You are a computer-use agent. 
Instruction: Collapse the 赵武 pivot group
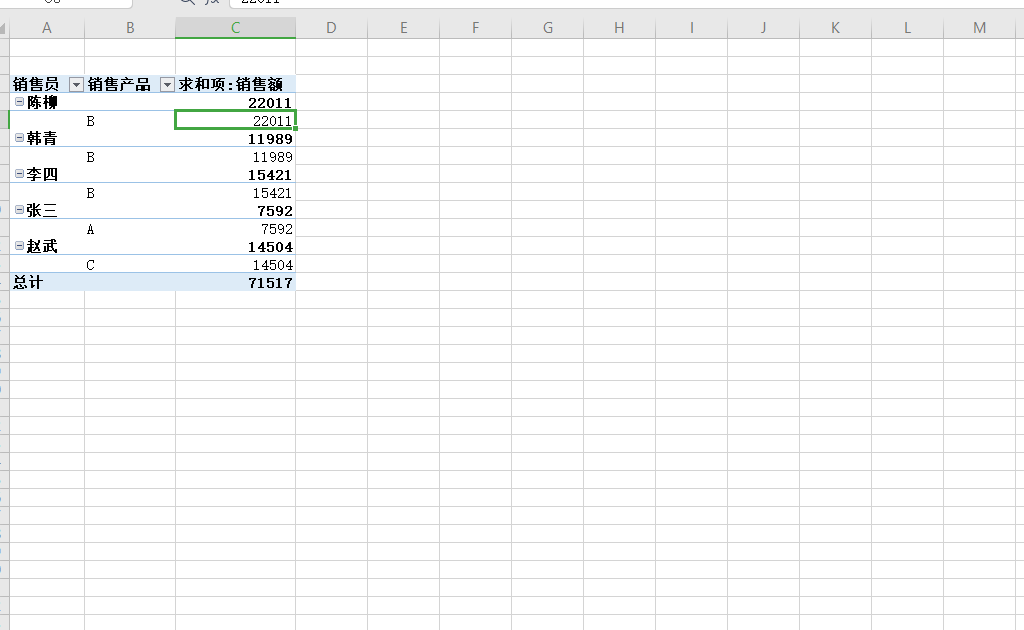tap(19, 246)
